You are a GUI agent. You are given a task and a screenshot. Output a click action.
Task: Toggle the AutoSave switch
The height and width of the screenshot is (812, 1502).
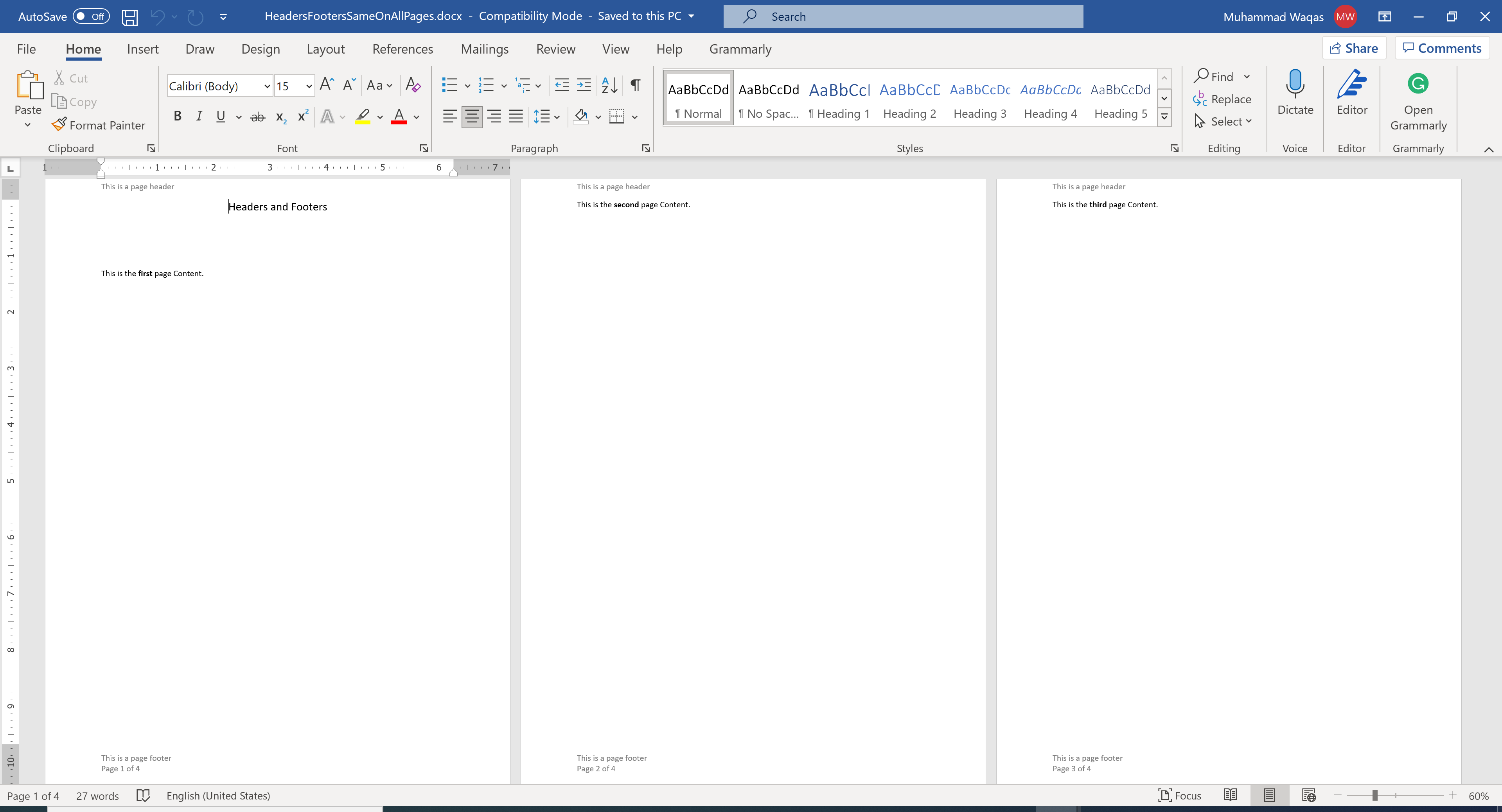click(x=92, y=16)
